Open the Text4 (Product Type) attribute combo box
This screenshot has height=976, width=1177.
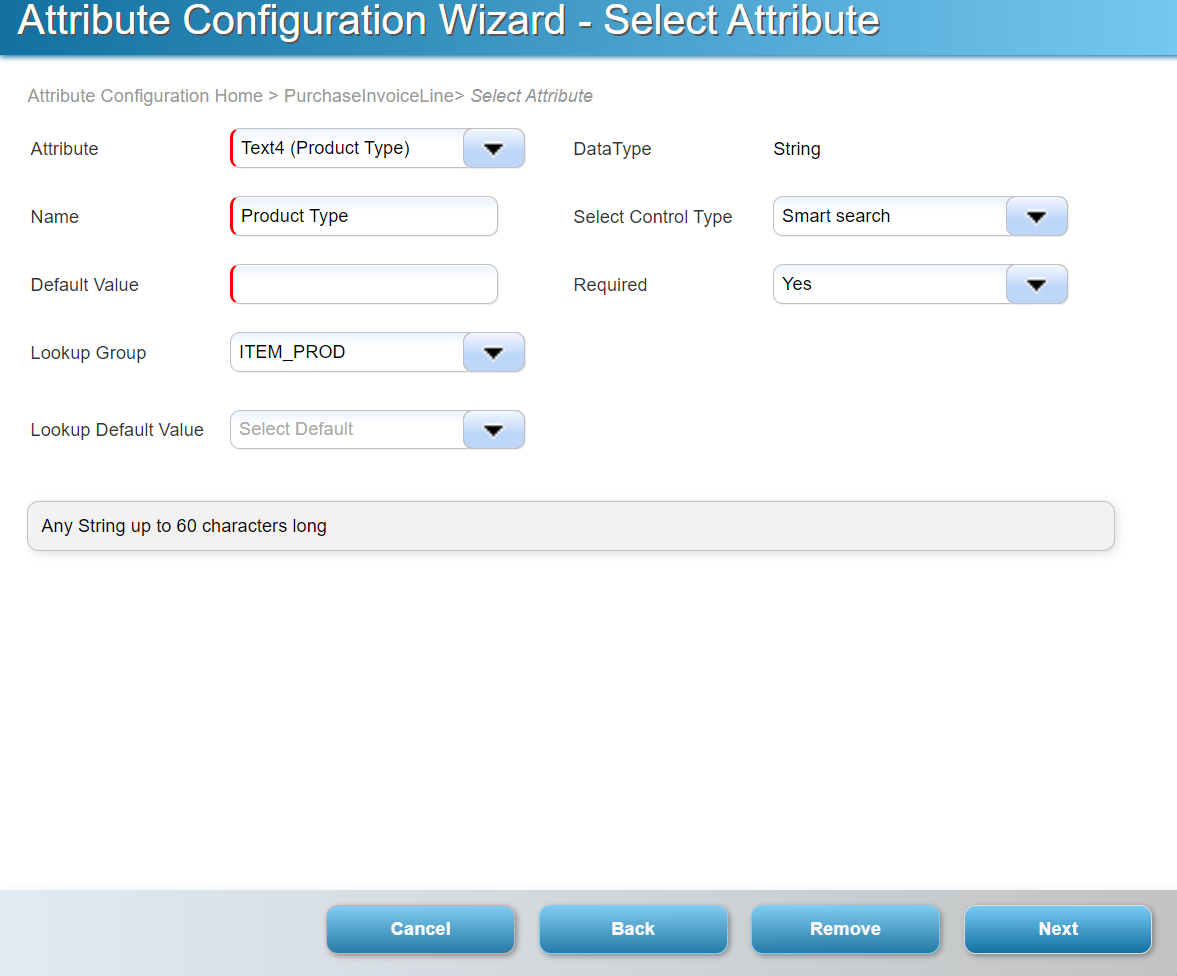[x=348, y=148]
